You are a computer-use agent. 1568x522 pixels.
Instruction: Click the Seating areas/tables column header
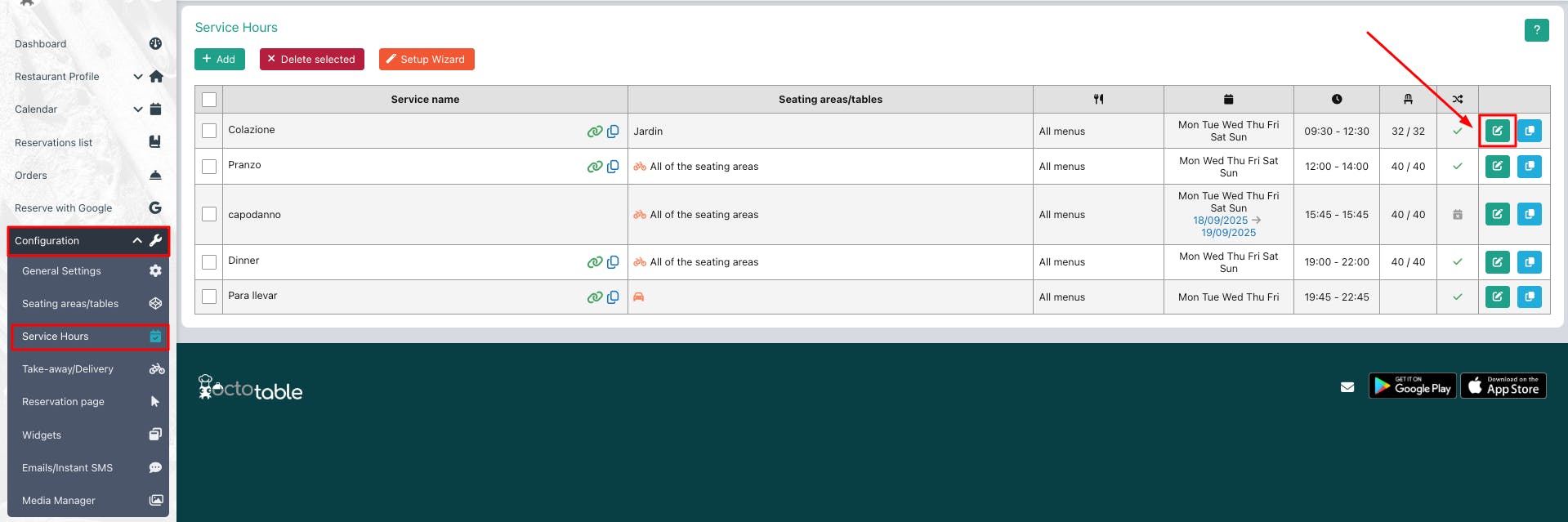[x=830, y=100]
